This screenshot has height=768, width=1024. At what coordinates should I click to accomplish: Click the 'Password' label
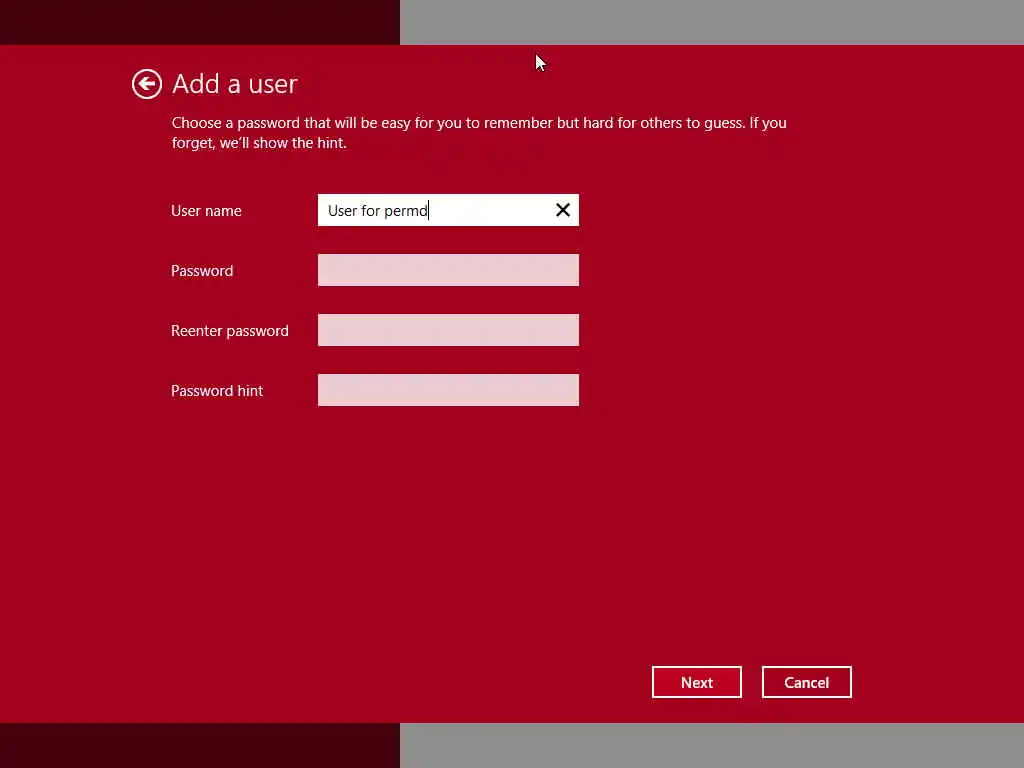pyautogui.click(x=201, y=270)
